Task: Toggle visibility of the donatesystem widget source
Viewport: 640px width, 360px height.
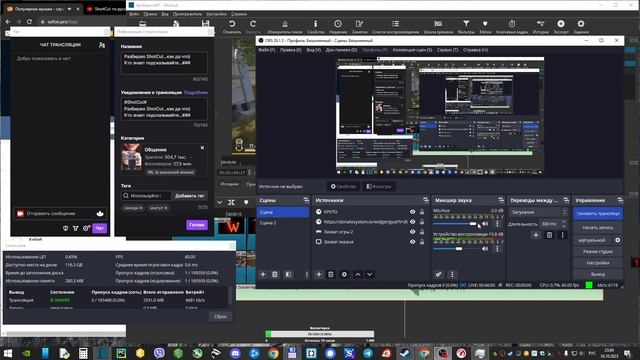Action: (x=412, y=222)
